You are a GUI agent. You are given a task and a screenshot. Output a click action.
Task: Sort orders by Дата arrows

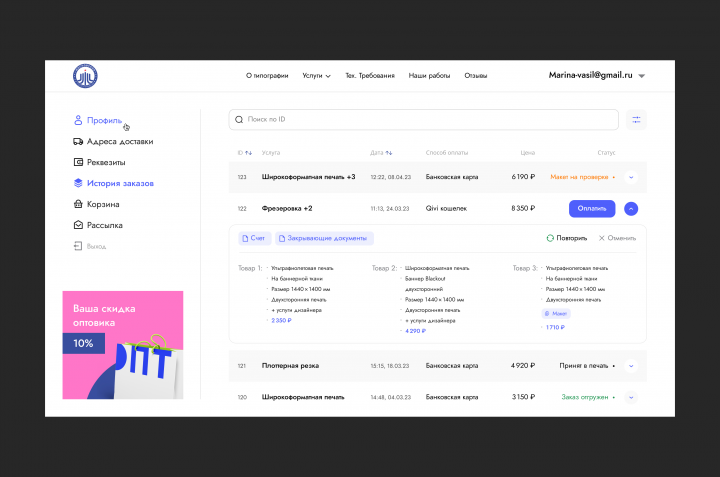pyautogui.click(x=389, y=153)
